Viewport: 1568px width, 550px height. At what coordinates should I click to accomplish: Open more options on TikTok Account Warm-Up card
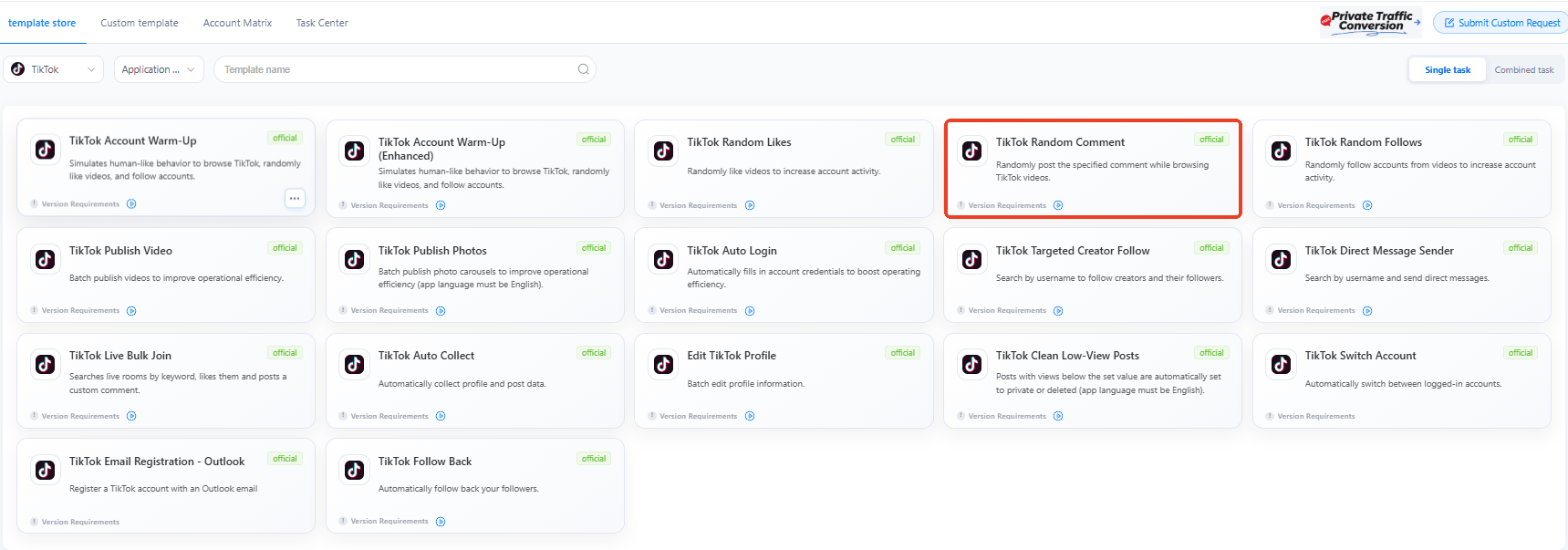tap(294, 198)
